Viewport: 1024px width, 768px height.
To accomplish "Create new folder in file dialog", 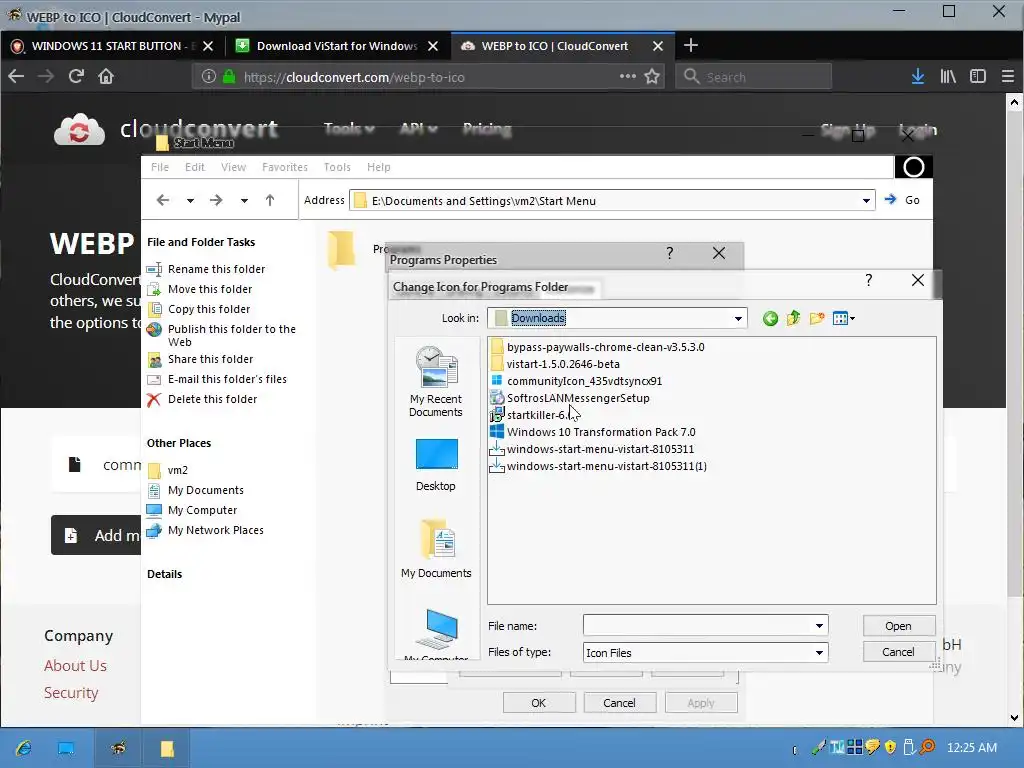I will [816, 319].
